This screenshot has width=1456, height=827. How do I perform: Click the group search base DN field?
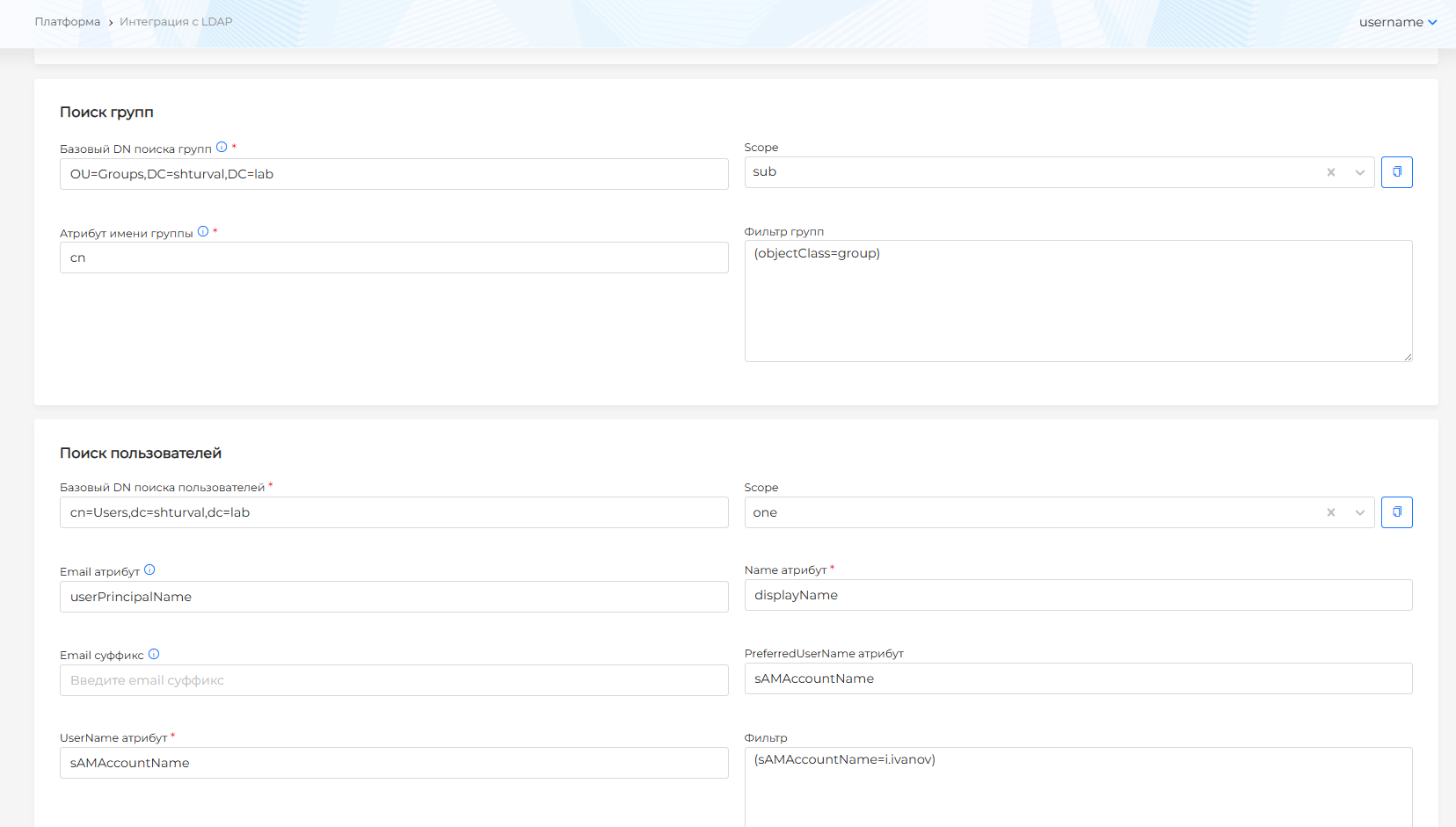[x=394, y=174]
